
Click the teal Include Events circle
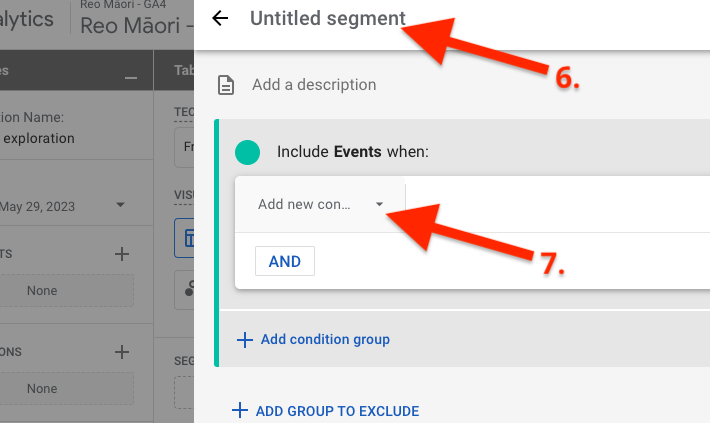pos(247,152)
